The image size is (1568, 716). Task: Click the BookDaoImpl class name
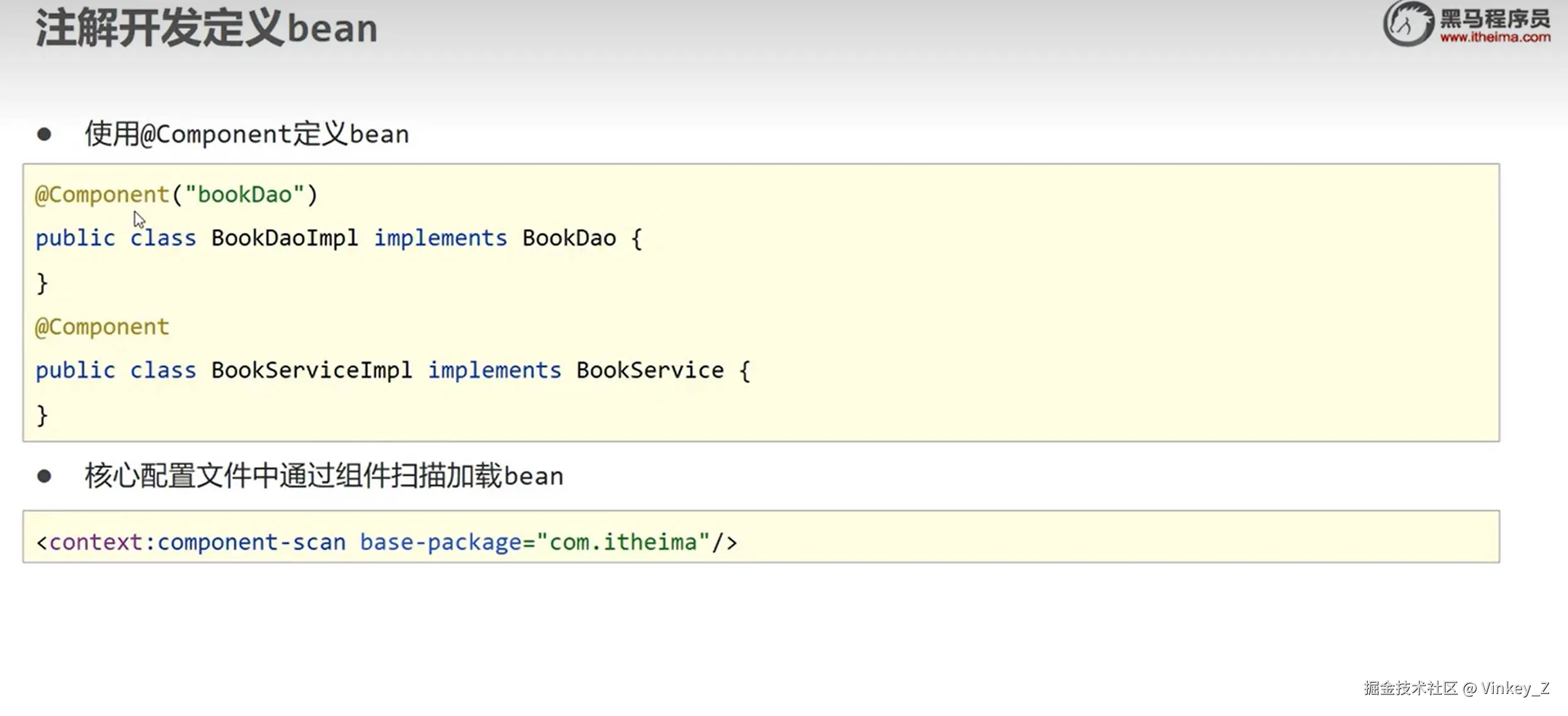(x=284, y=238)
